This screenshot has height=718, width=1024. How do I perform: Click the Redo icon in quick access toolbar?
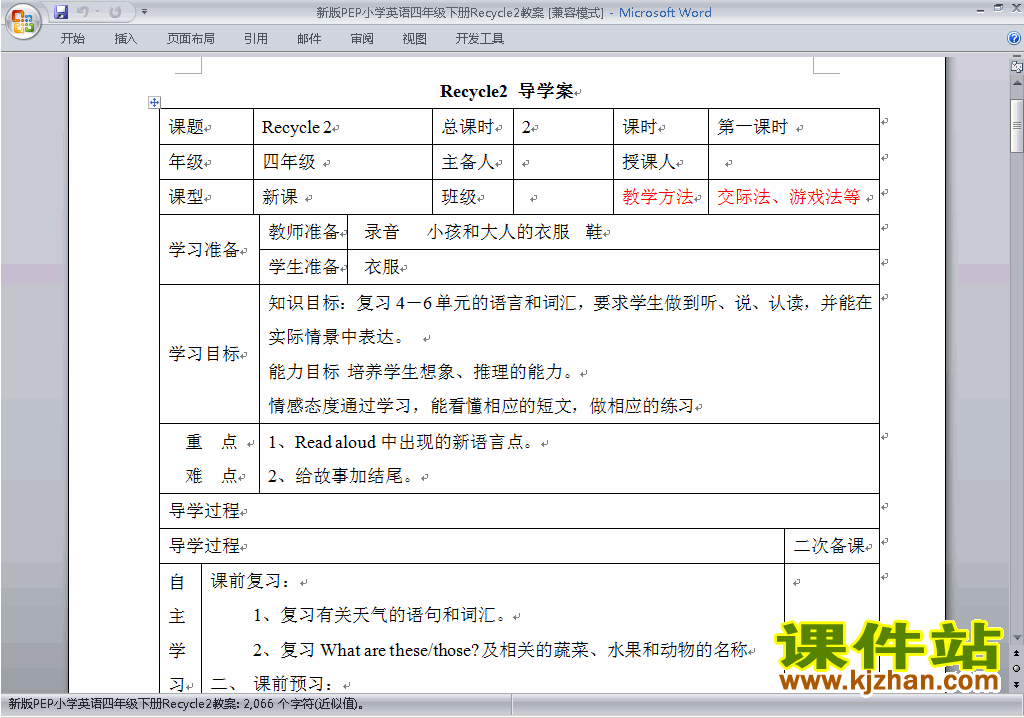pos(116,12)
